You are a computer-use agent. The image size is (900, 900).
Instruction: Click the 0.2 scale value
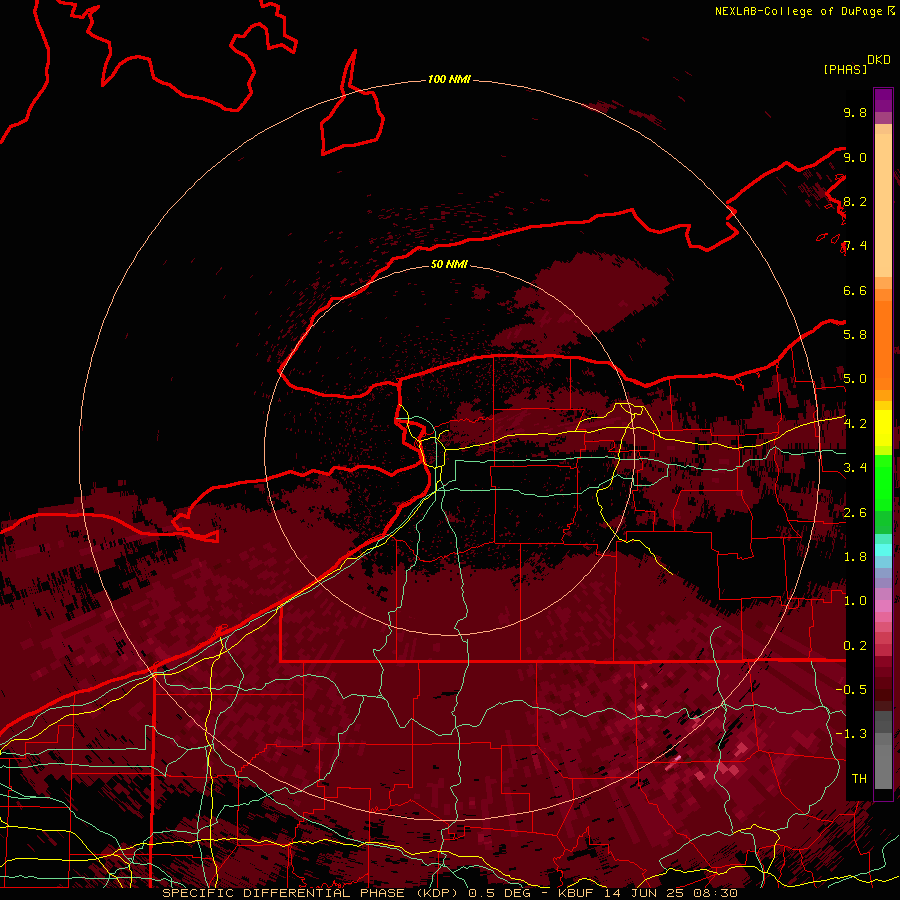tap(855, 646)
